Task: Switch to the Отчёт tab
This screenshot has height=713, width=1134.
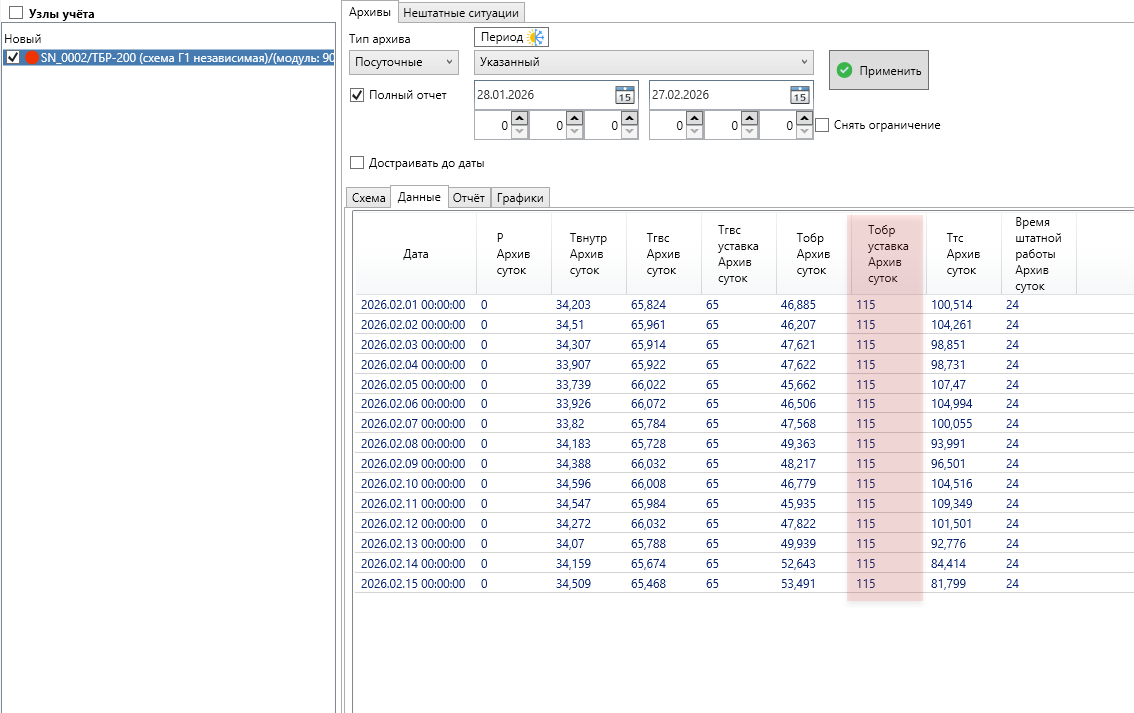Action: pyautogui.click(x=469, y=198)
